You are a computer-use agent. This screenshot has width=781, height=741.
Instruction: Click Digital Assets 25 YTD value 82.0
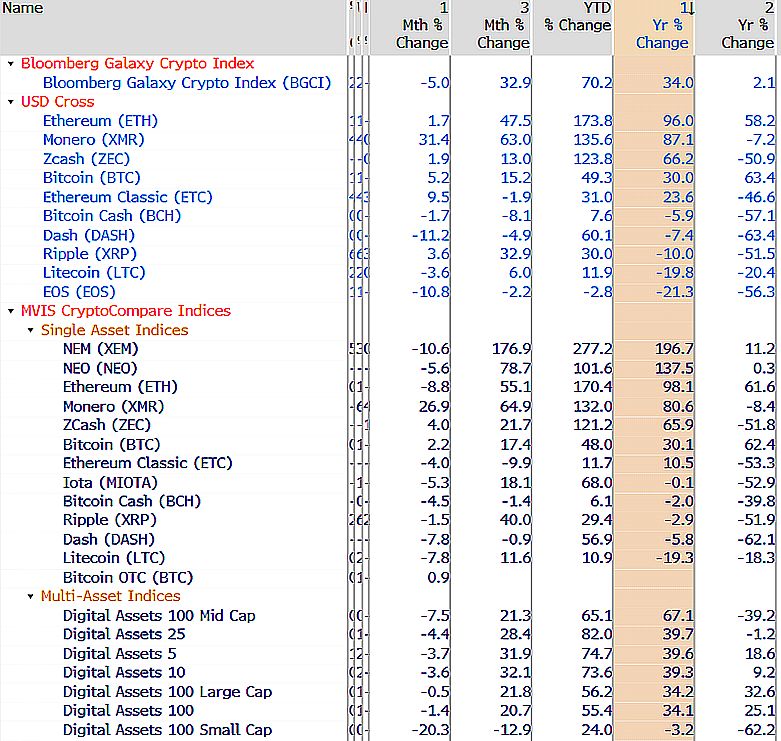[597, 634]
